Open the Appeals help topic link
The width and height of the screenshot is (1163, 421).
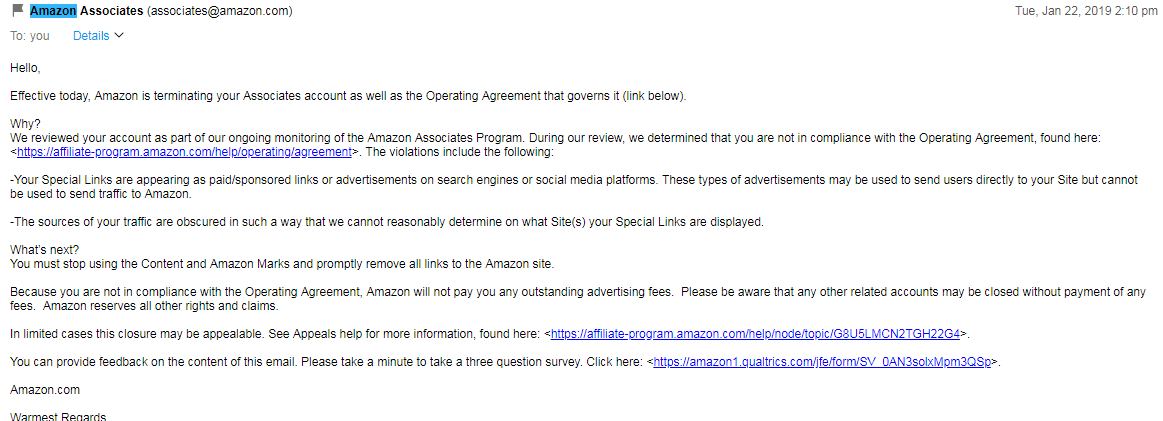pos(755,334)
